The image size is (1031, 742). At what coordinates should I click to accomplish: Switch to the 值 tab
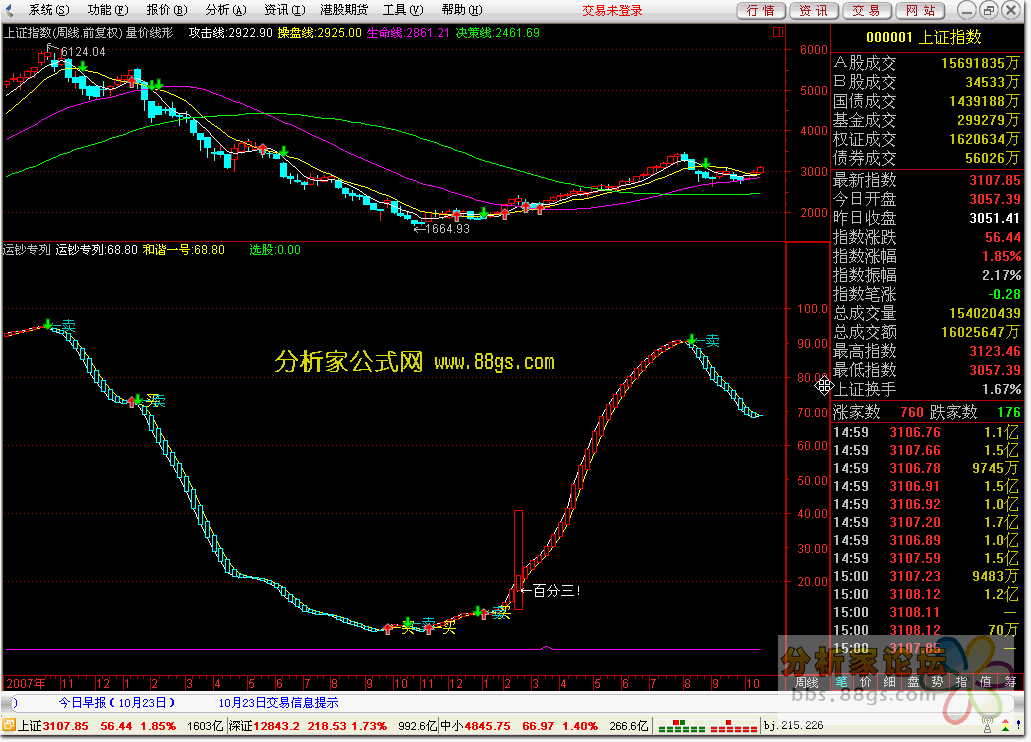point(985,682)
